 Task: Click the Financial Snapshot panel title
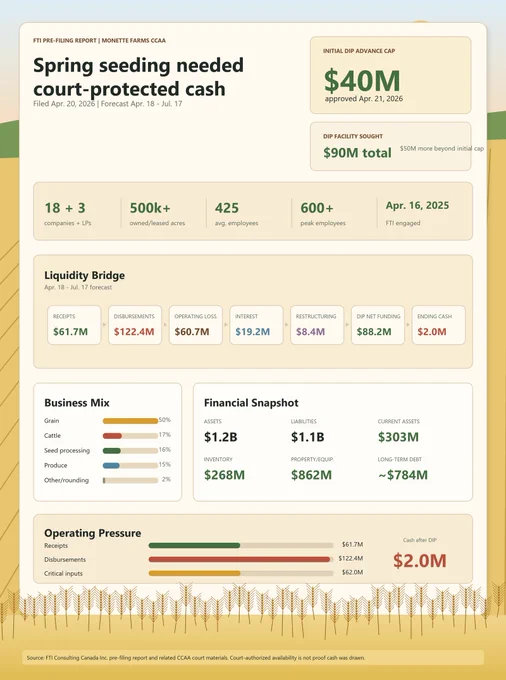(251, 403)
